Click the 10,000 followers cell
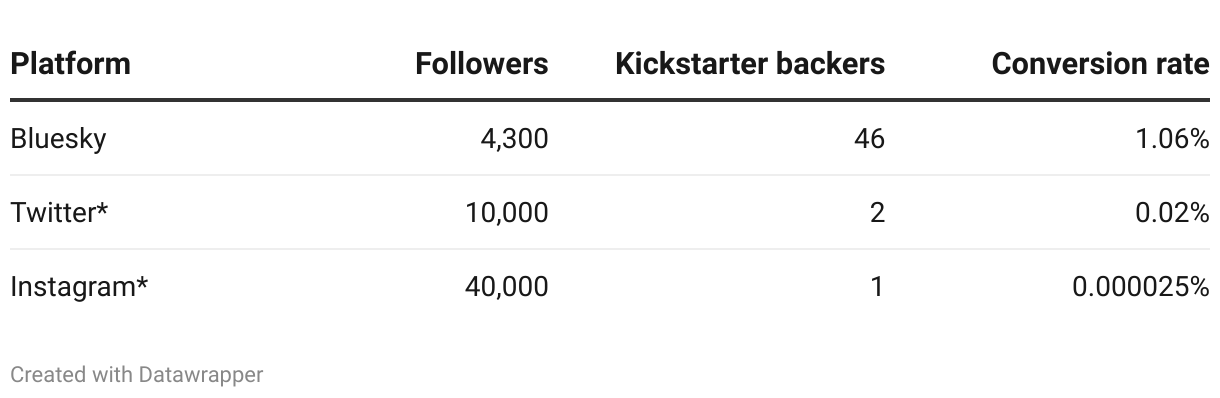1220x398 pixels. [x=507, y=213]
